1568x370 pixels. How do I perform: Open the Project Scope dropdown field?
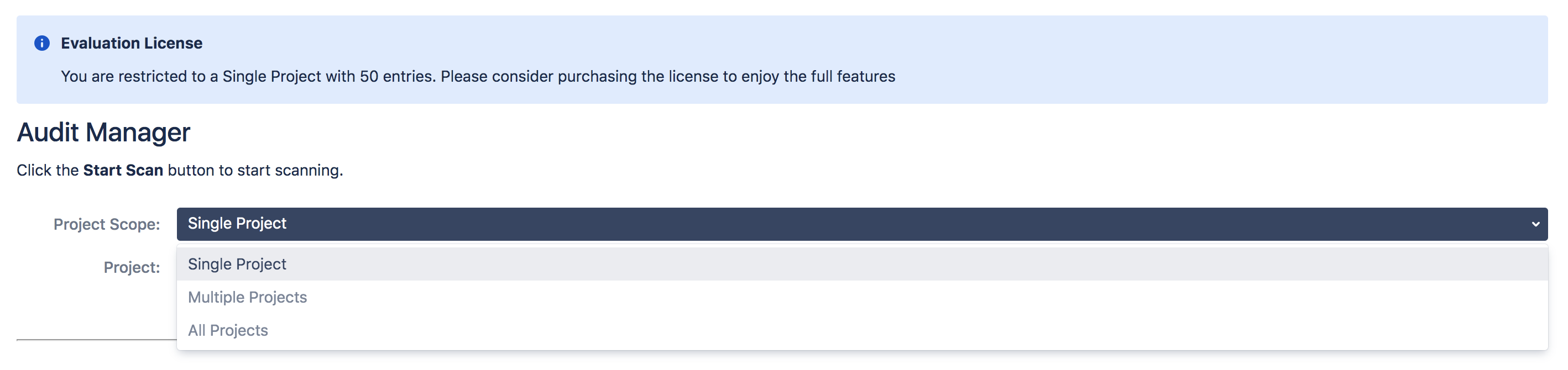(x=852, y=224)
